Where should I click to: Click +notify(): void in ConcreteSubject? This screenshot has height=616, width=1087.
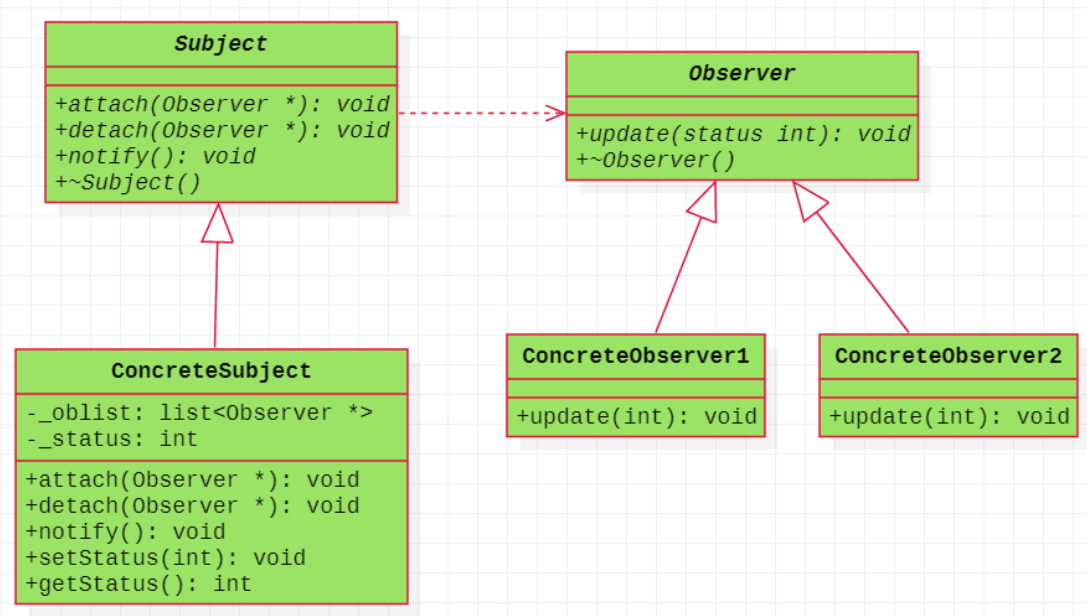point(125,531)
